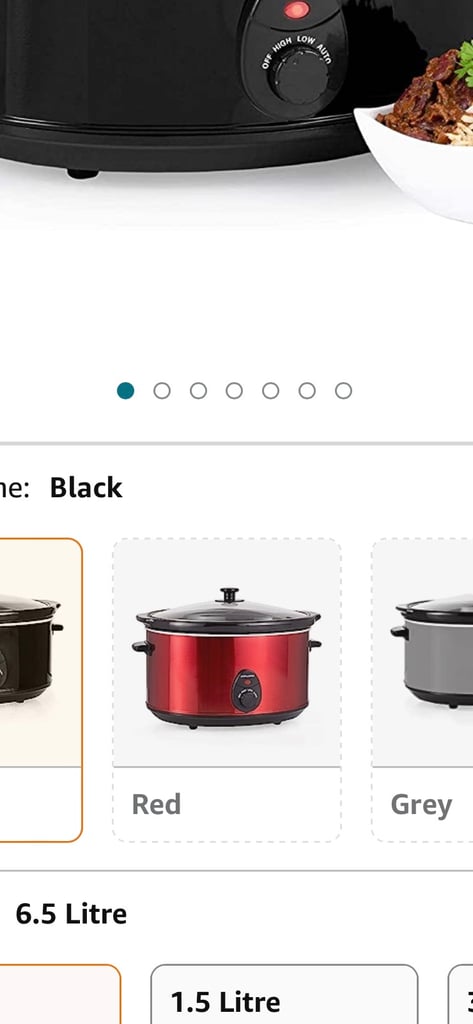Select the 1.5 Litre size option
The height and width of the screenshot is (1024, 473).
point(284,994)
